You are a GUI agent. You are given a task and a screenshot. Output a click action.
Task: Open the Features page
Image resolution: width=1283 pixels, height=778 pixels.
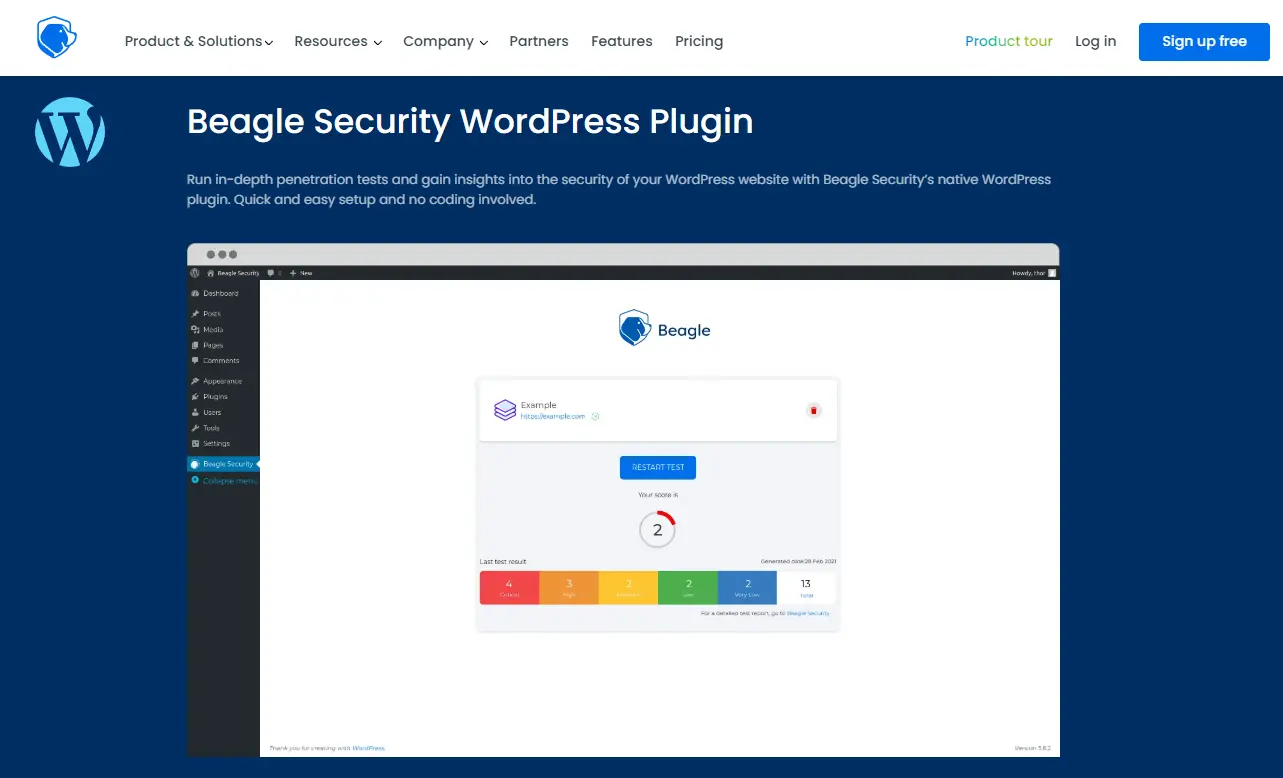pyautogui.click(x=622, y=41)
